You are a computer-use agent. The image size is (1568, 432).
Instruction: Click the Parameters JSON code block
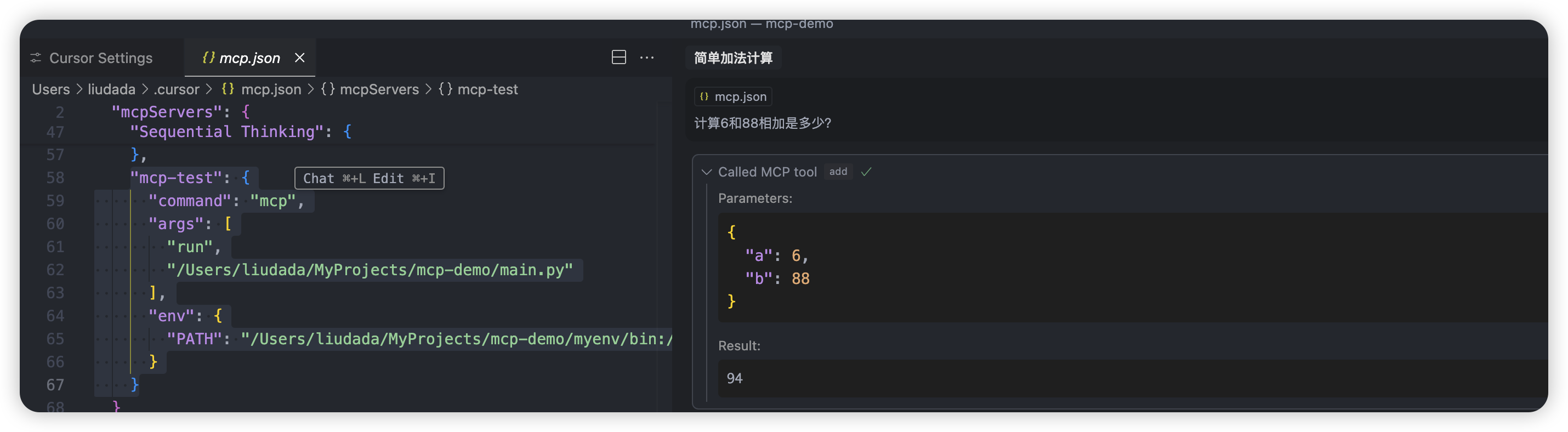[x=1132, y=267]
